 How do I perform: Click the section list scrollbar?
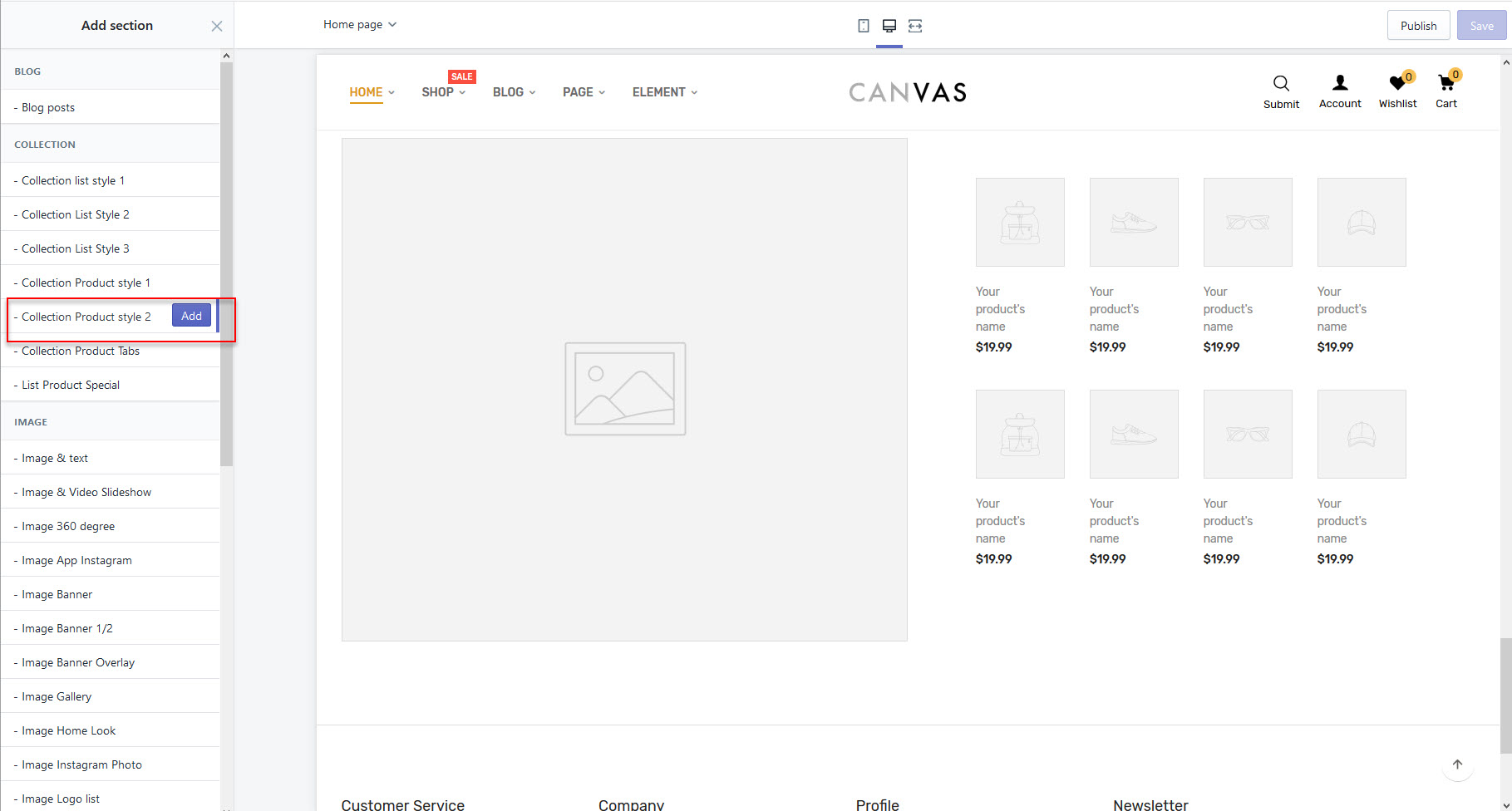click(226, 264)
